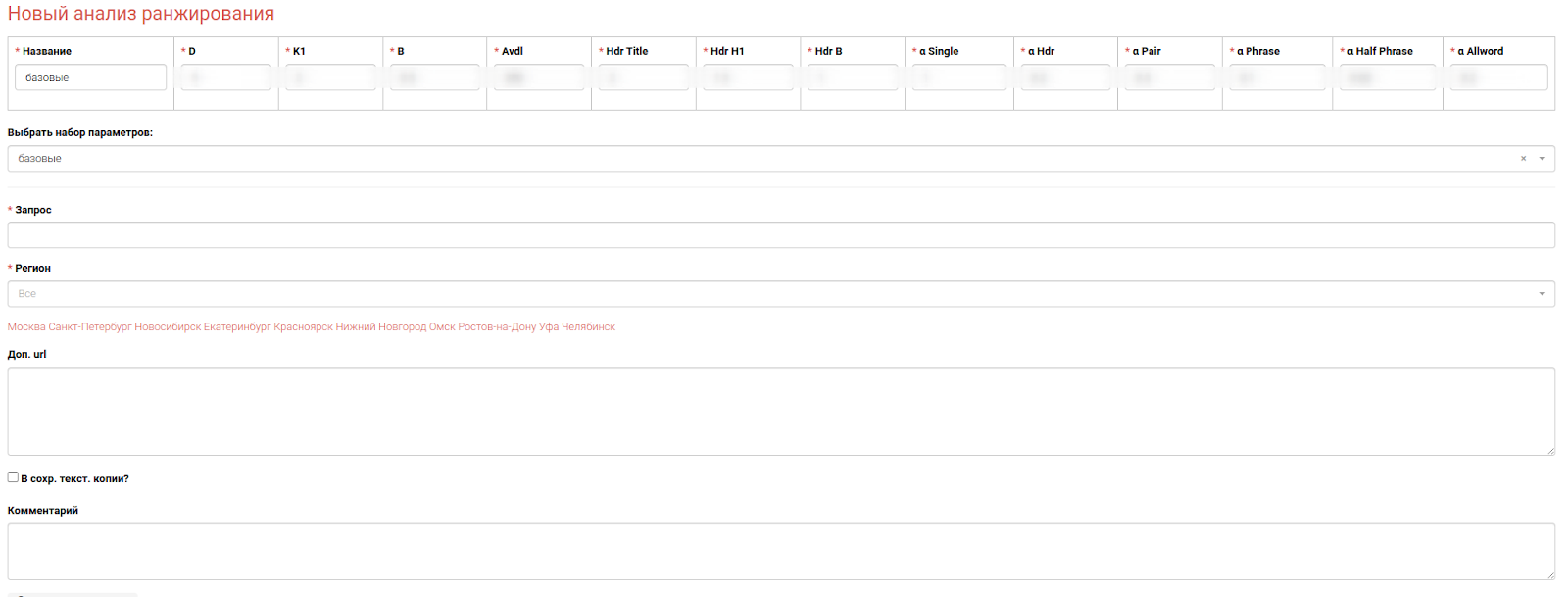Select the Челябинск region link

(x=588, y=327)
